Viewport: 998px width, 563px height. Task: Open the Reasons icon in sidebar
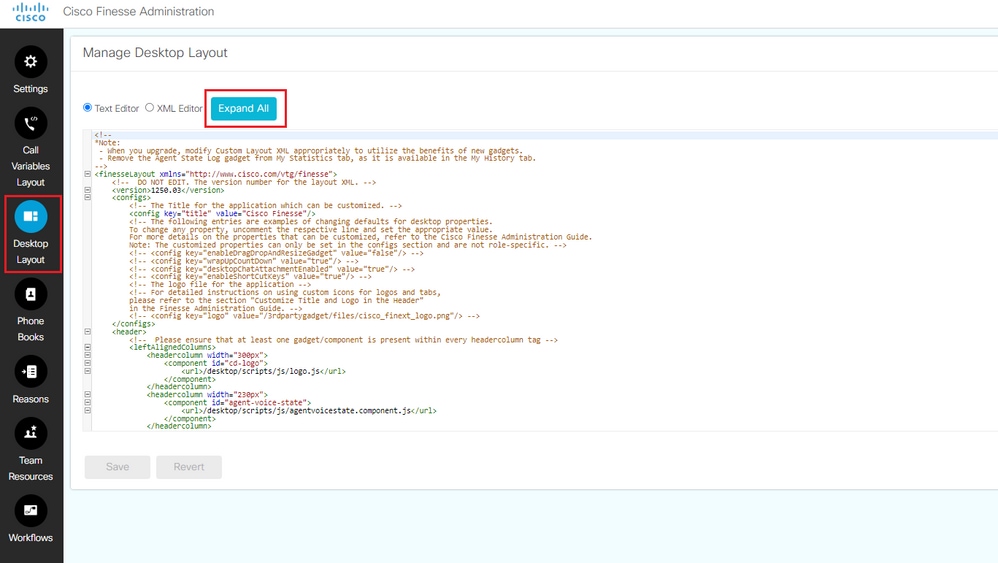point(31,372)
